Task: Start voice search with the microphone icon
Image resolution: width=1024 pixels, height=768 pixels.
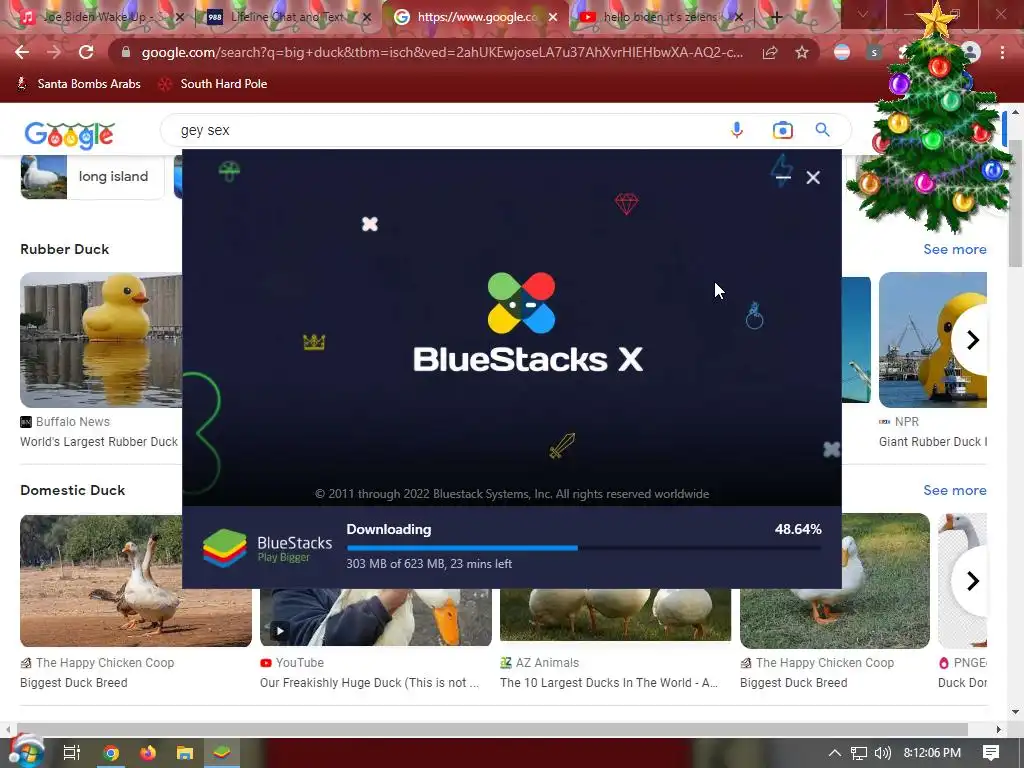Action: coord(737,130)
